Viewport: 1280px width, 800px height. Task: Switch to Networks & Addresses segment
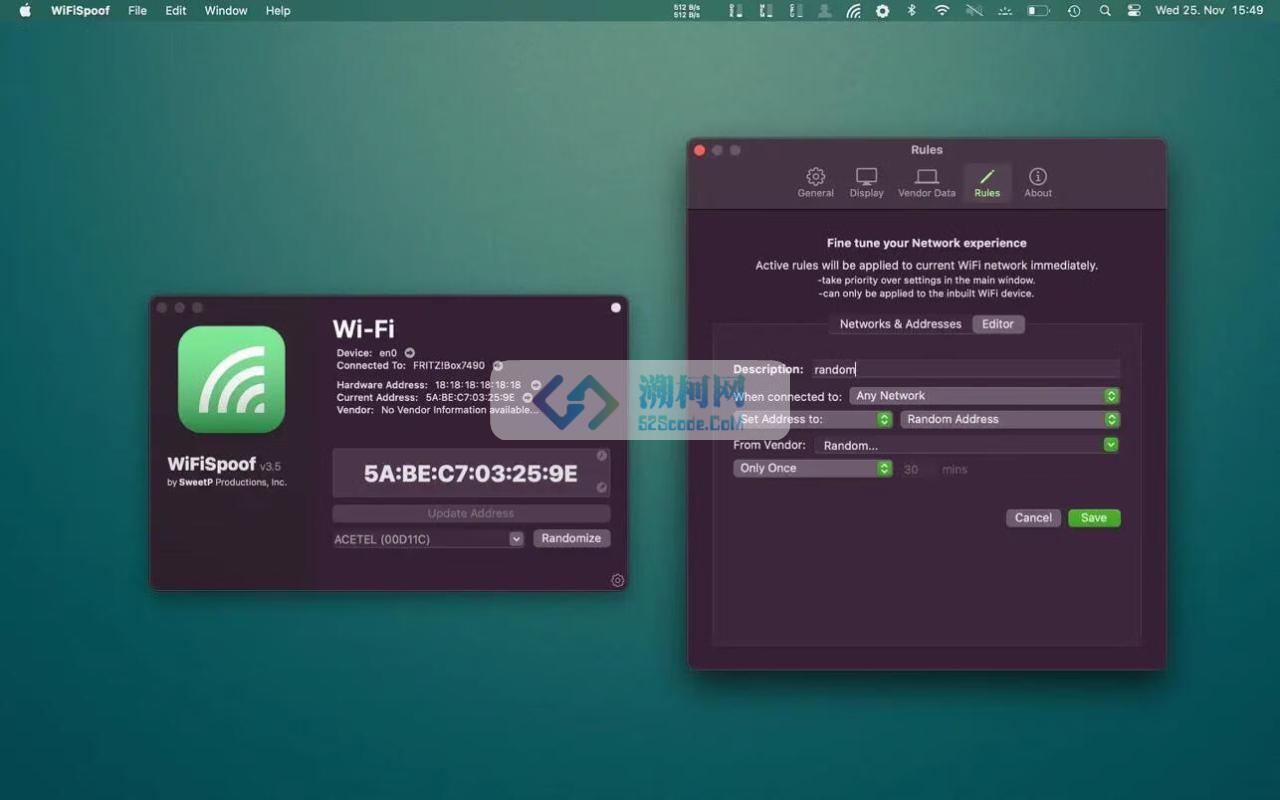coord(900,324)
